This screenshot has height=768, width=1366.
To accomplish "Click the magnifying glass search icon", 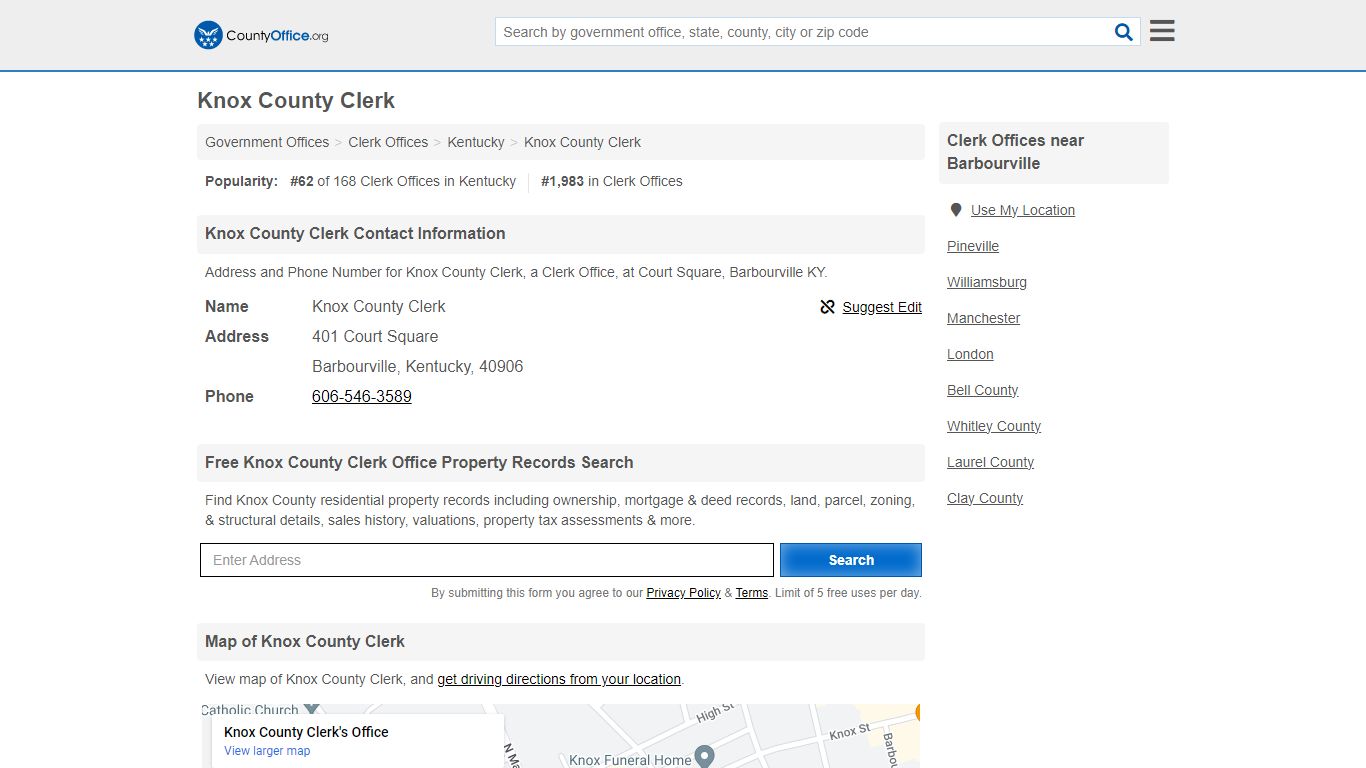I will click(x=1124, y=32).
